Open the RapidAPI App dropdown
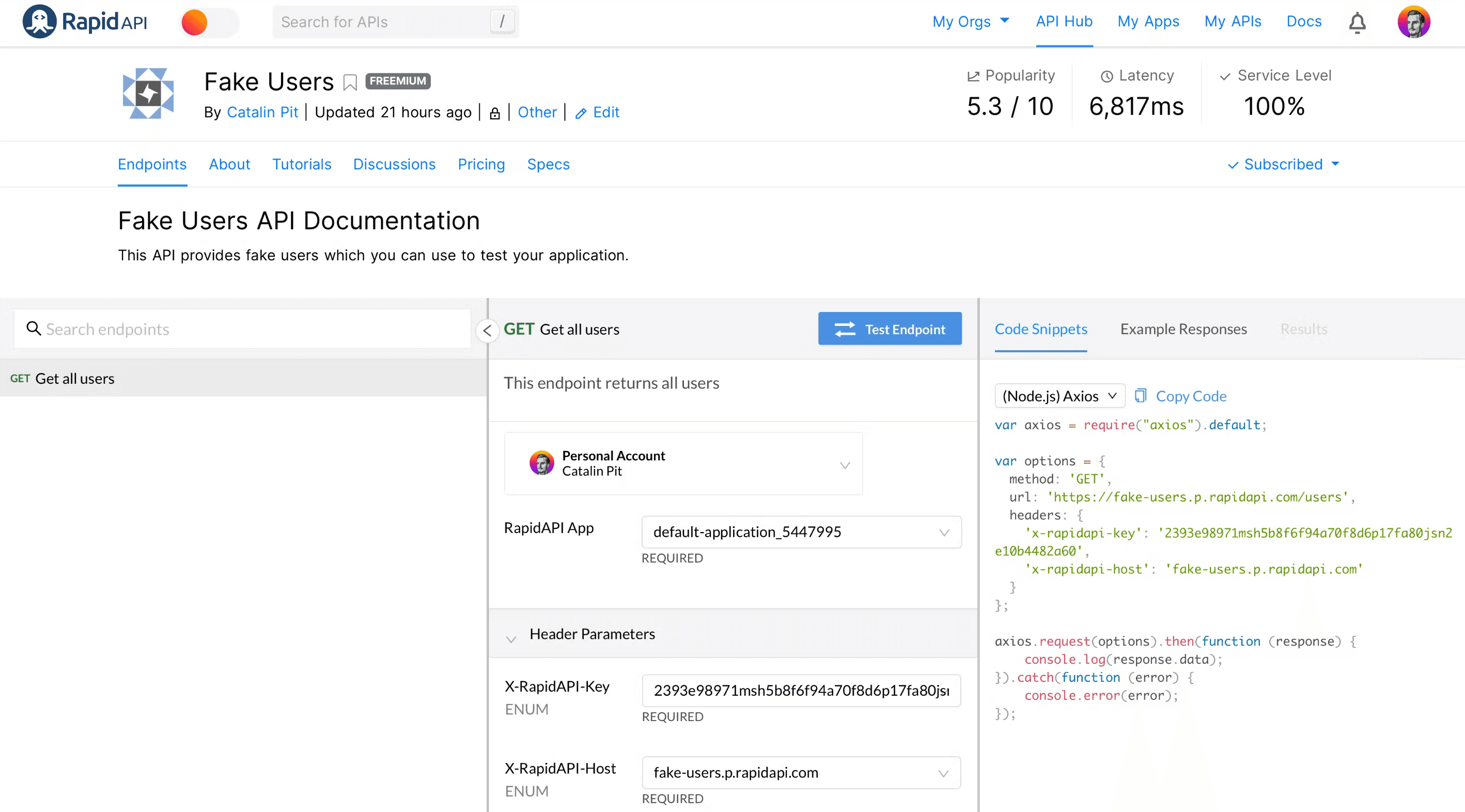The image size is (1465, 812). [801, 532]
